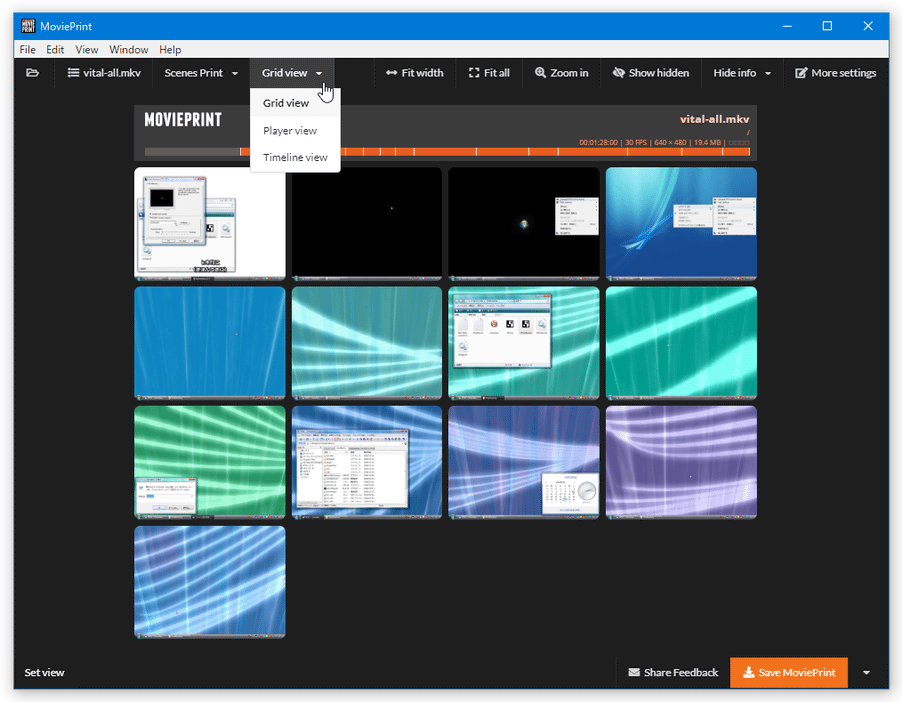The image size is (902, 702).
Task: Select the white thumbnail with stacked dialog windows
Action: point(210,223)
